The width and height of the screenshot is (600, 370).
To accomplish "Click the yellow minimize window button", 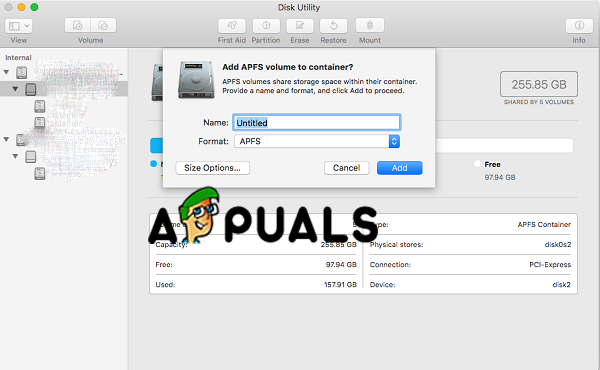I will (21, 7).
